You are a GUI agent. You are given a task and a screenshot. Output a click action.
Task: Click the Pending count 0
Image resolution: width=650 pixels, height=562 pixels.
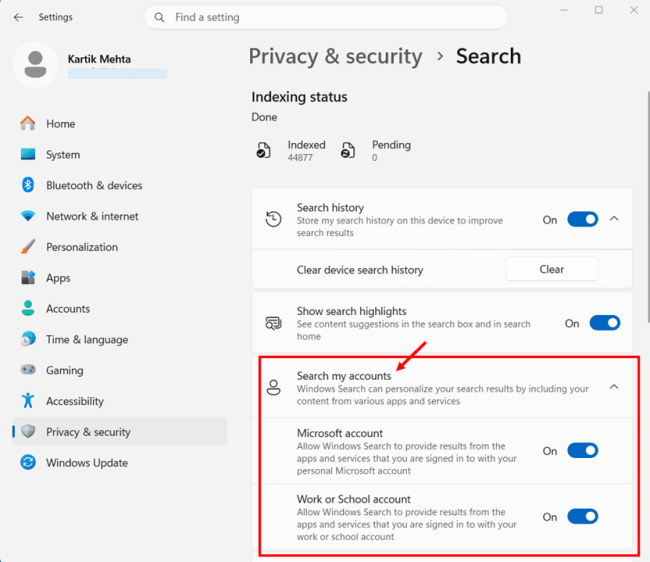coord(374,157)
